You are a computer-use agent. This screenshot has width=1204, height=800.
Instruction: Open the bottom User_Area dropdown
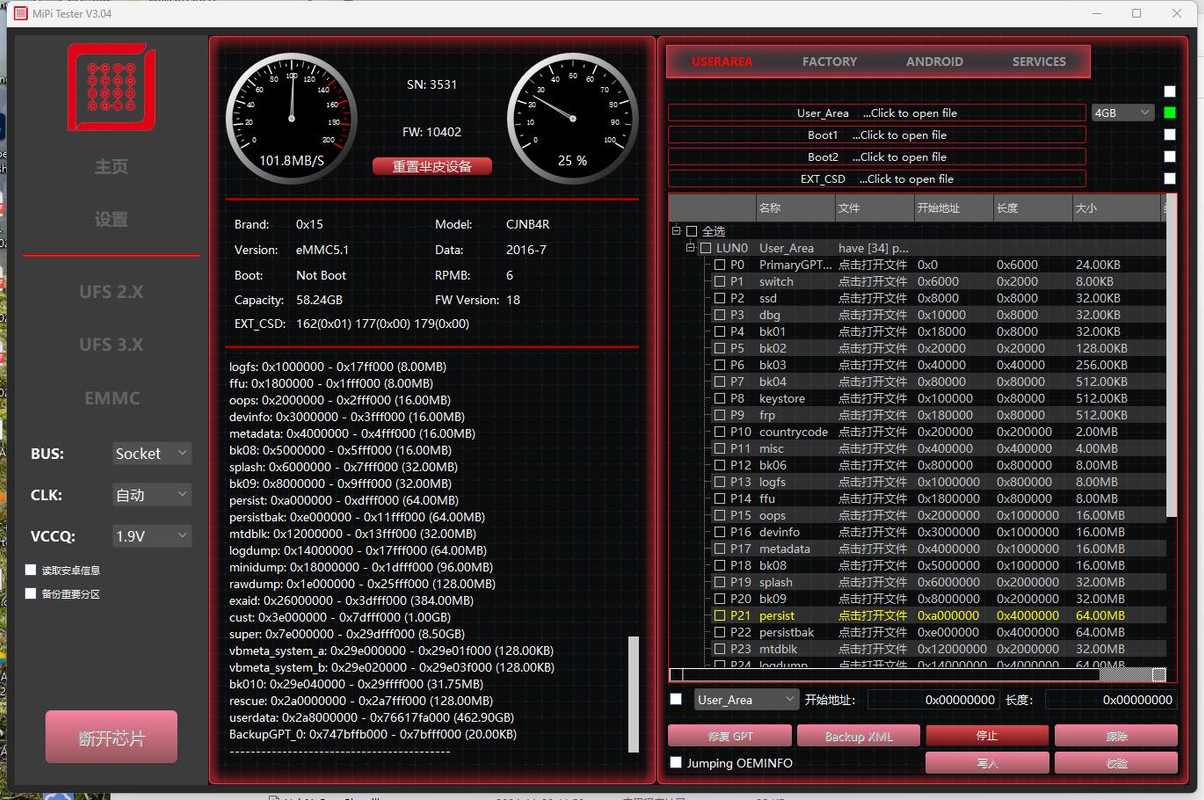click(x=747, y=700)
